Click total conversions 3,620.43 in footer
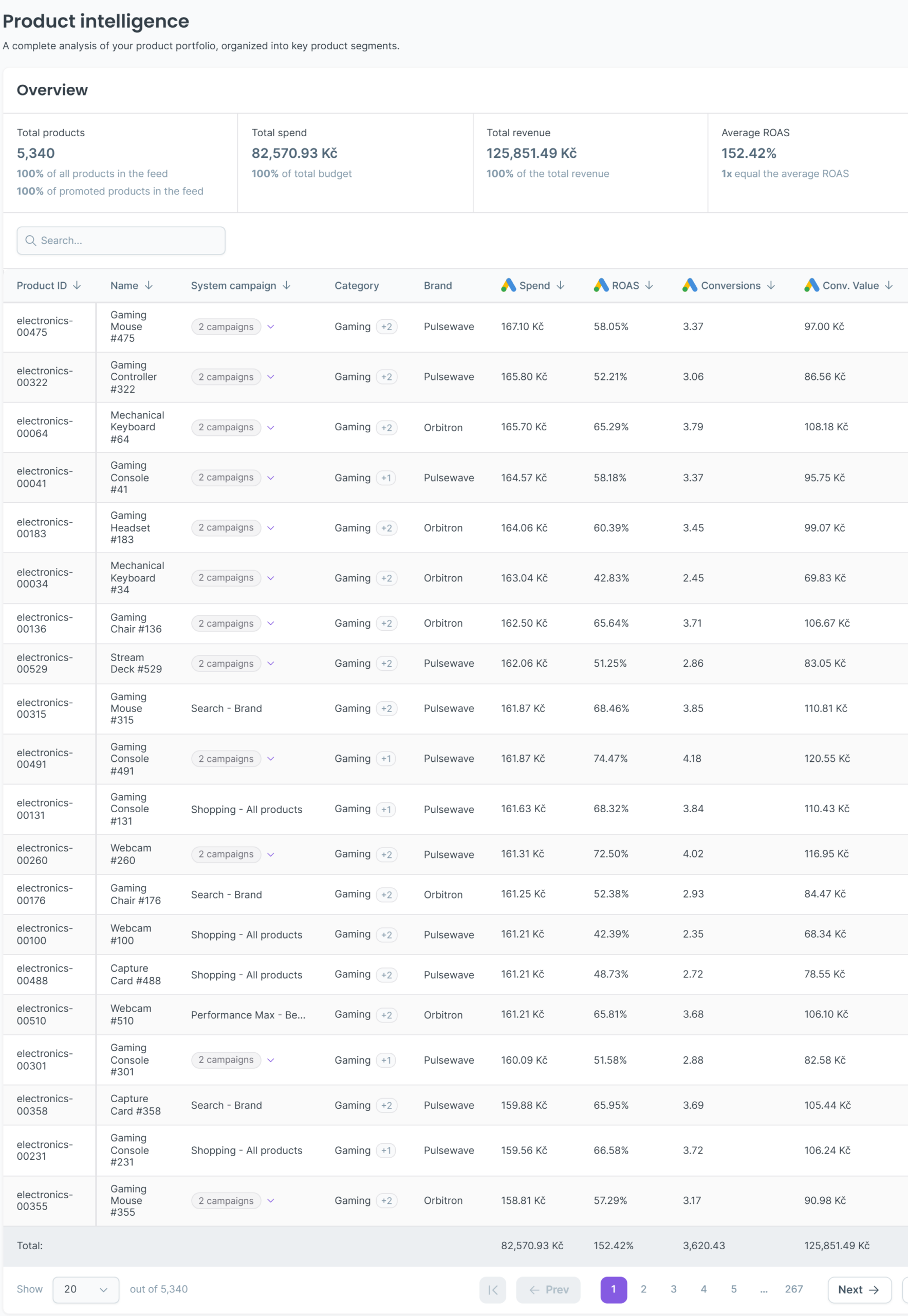The width and height of the screenshot is (908, 1316). (704, 1246)
